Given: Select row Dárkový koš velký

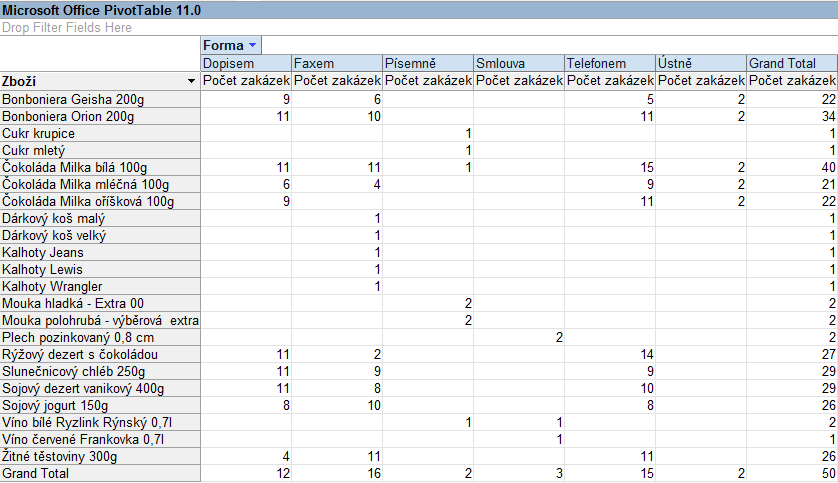Looking at the screenshot, I should 100,236.
